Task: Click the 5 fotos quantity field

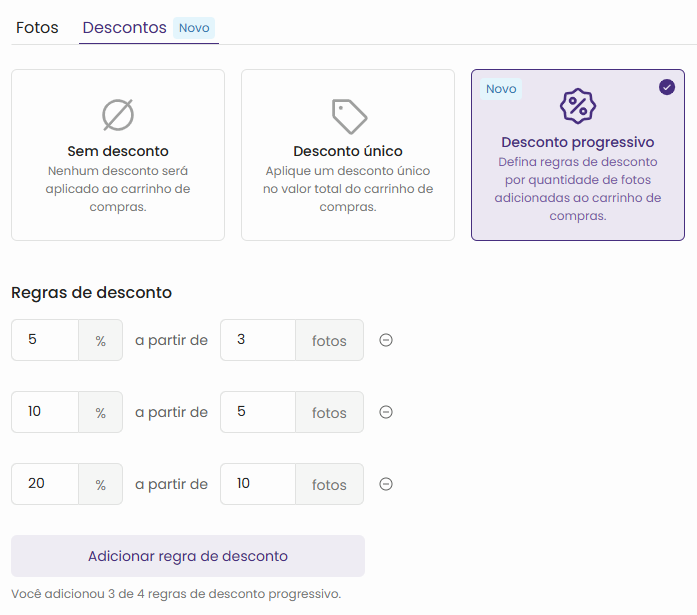Action: (257, 412)
